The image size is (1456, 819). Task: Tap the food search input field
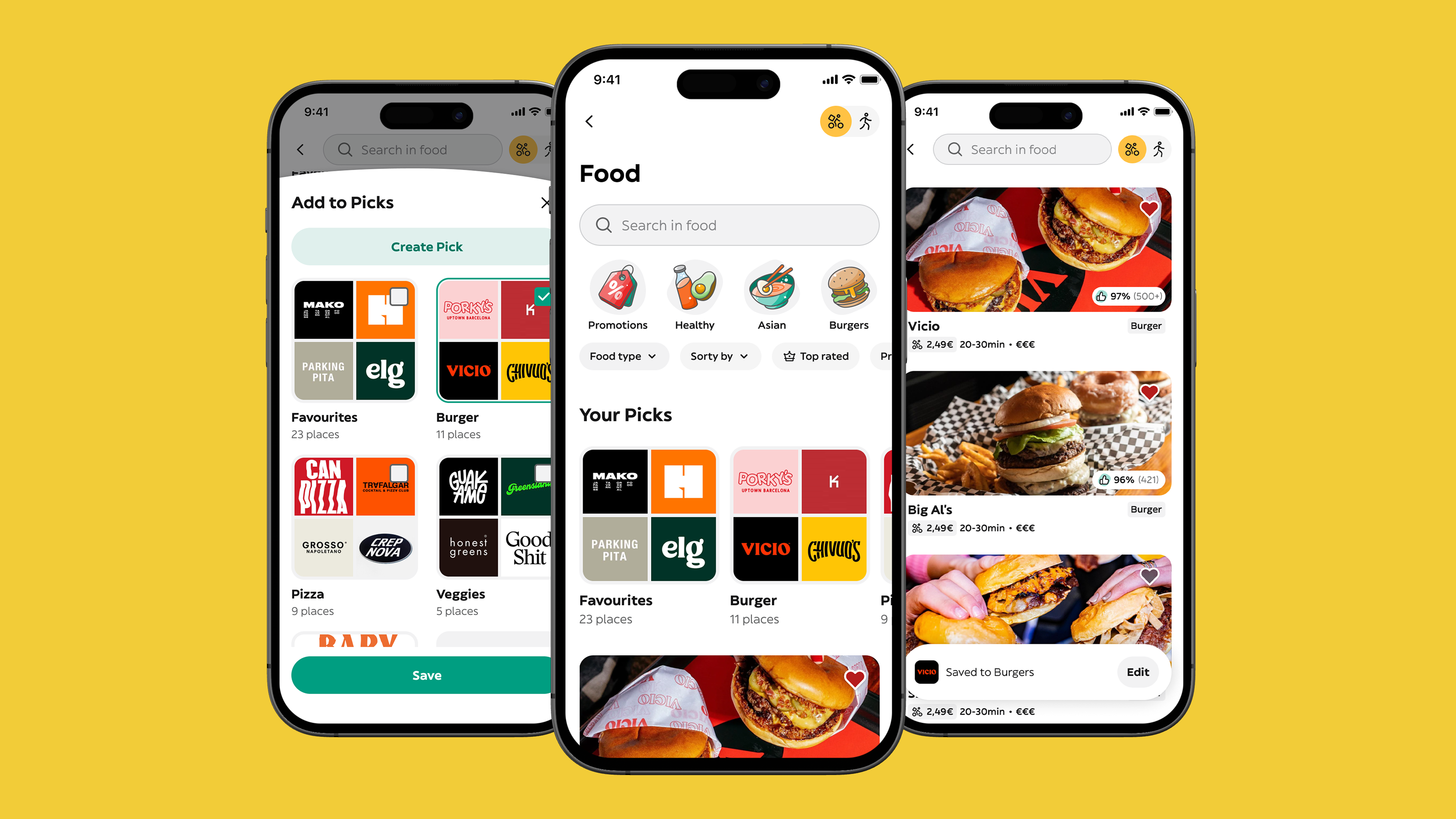(728, 224)
